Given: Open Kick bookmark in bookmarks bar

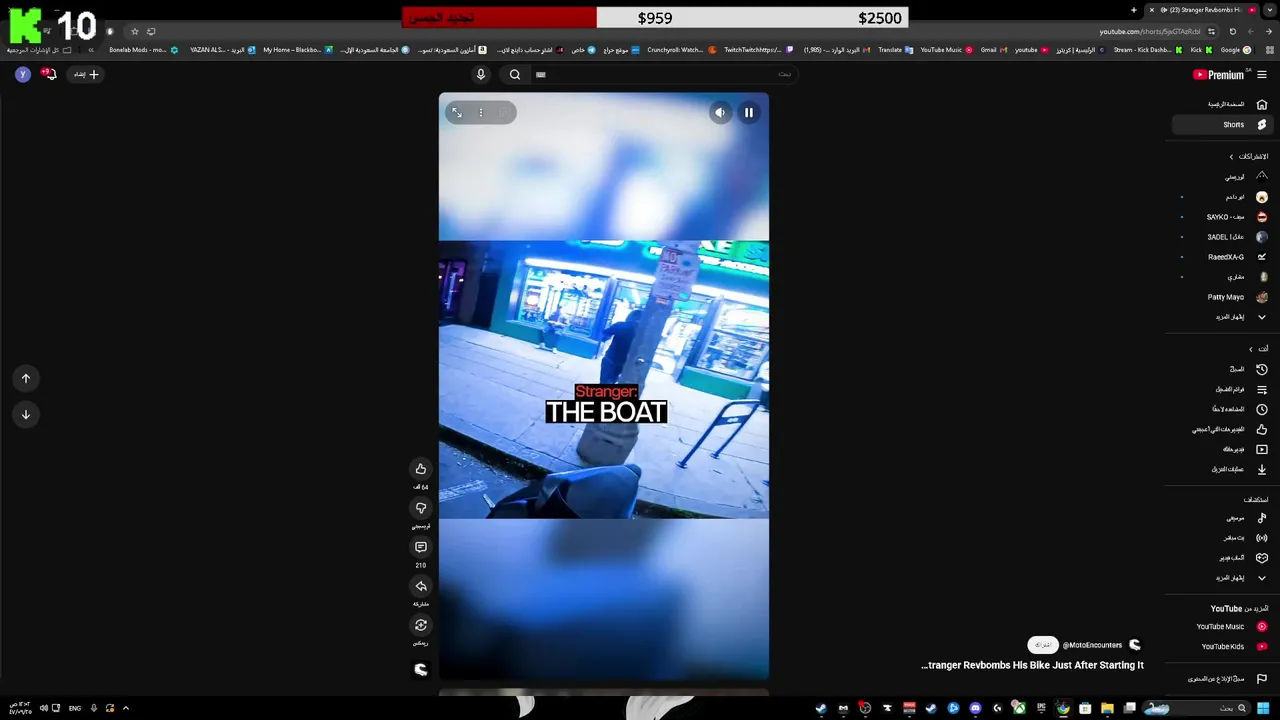Looking at the screenshot, I should (1200, 50).
